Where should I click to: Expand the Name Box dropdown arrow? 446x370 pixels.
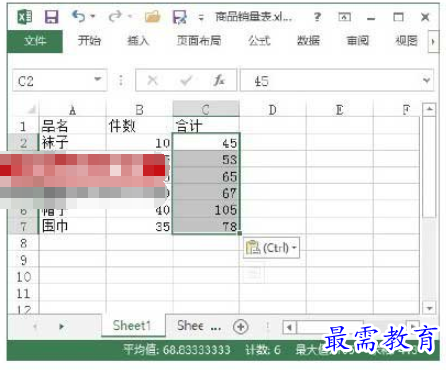coord(97,79)
